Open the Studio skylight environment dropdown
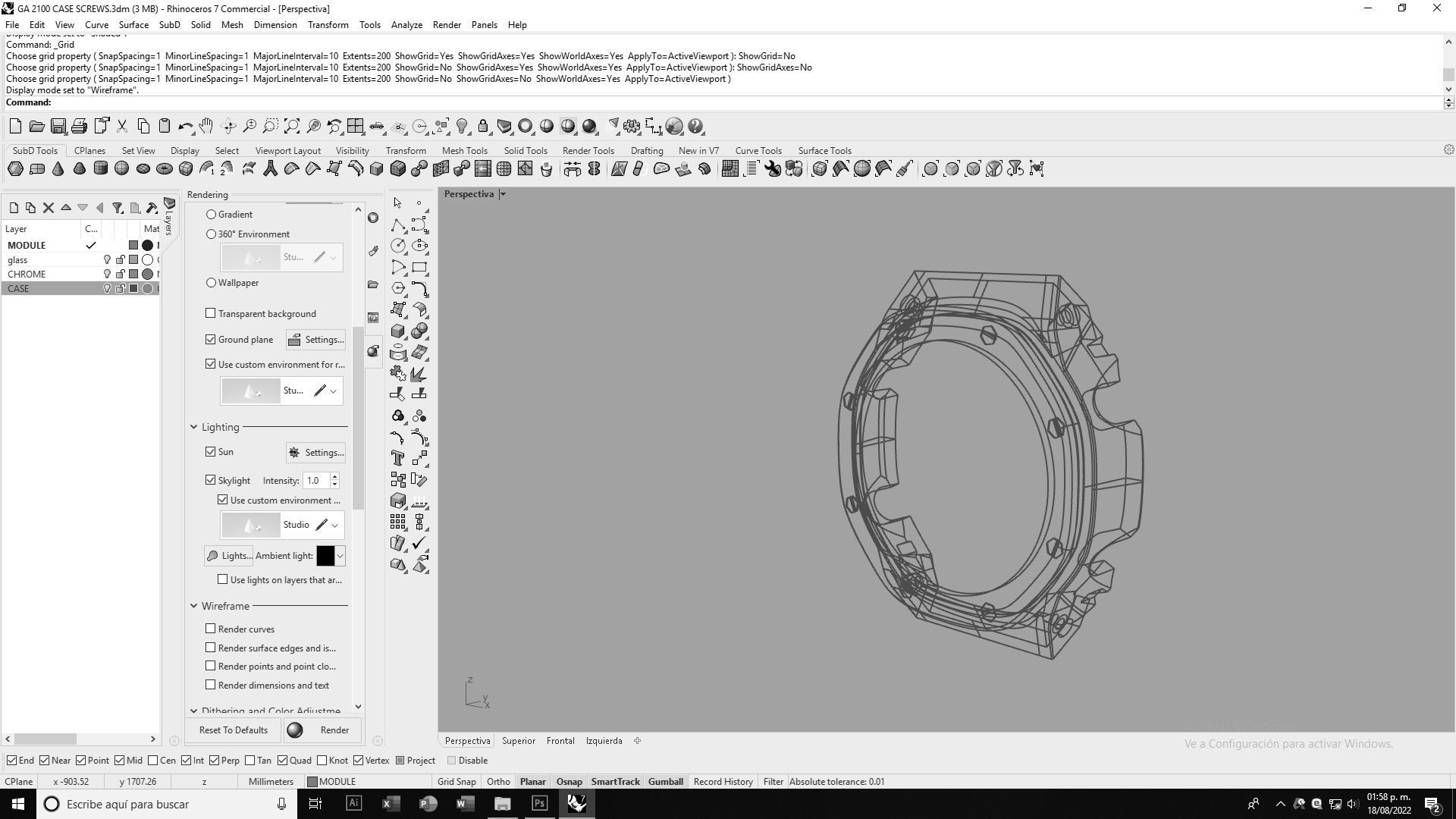Viewport: 1456px width, 819px height. (x=334, y=525)
